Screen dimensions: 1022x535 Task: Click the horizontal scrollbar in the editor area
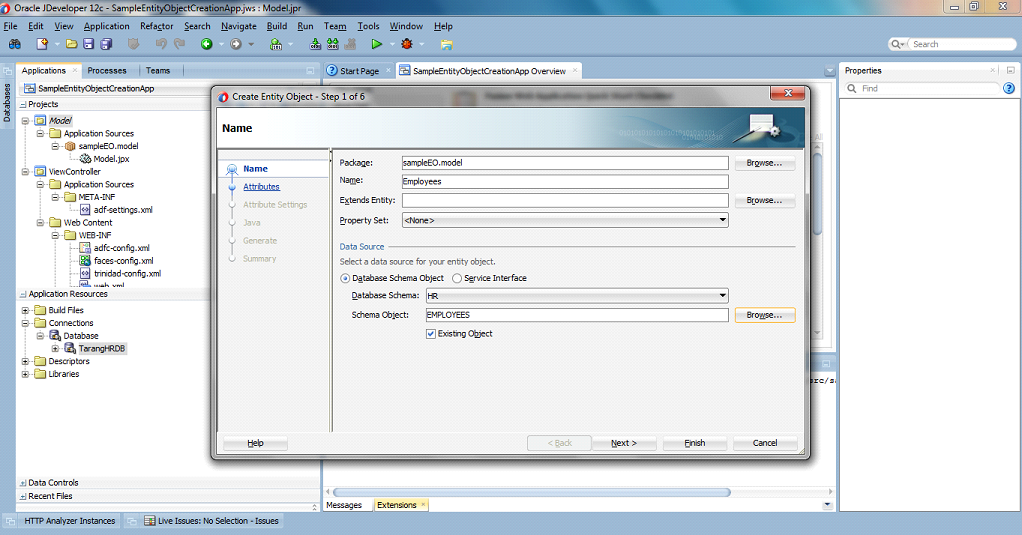point(532,492)
